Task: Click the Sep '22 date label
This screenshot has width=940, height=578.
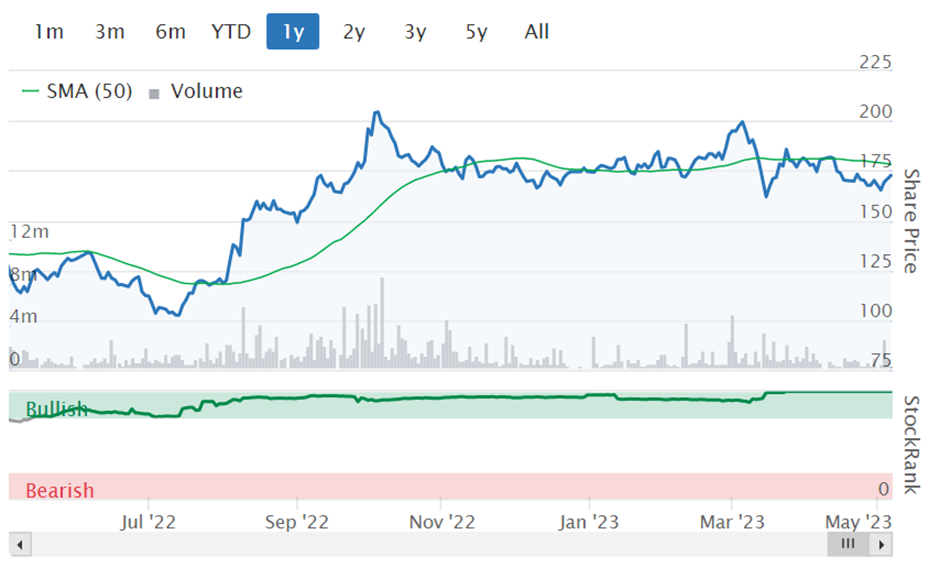Action: pyautogui.click(x=297, y=522)
